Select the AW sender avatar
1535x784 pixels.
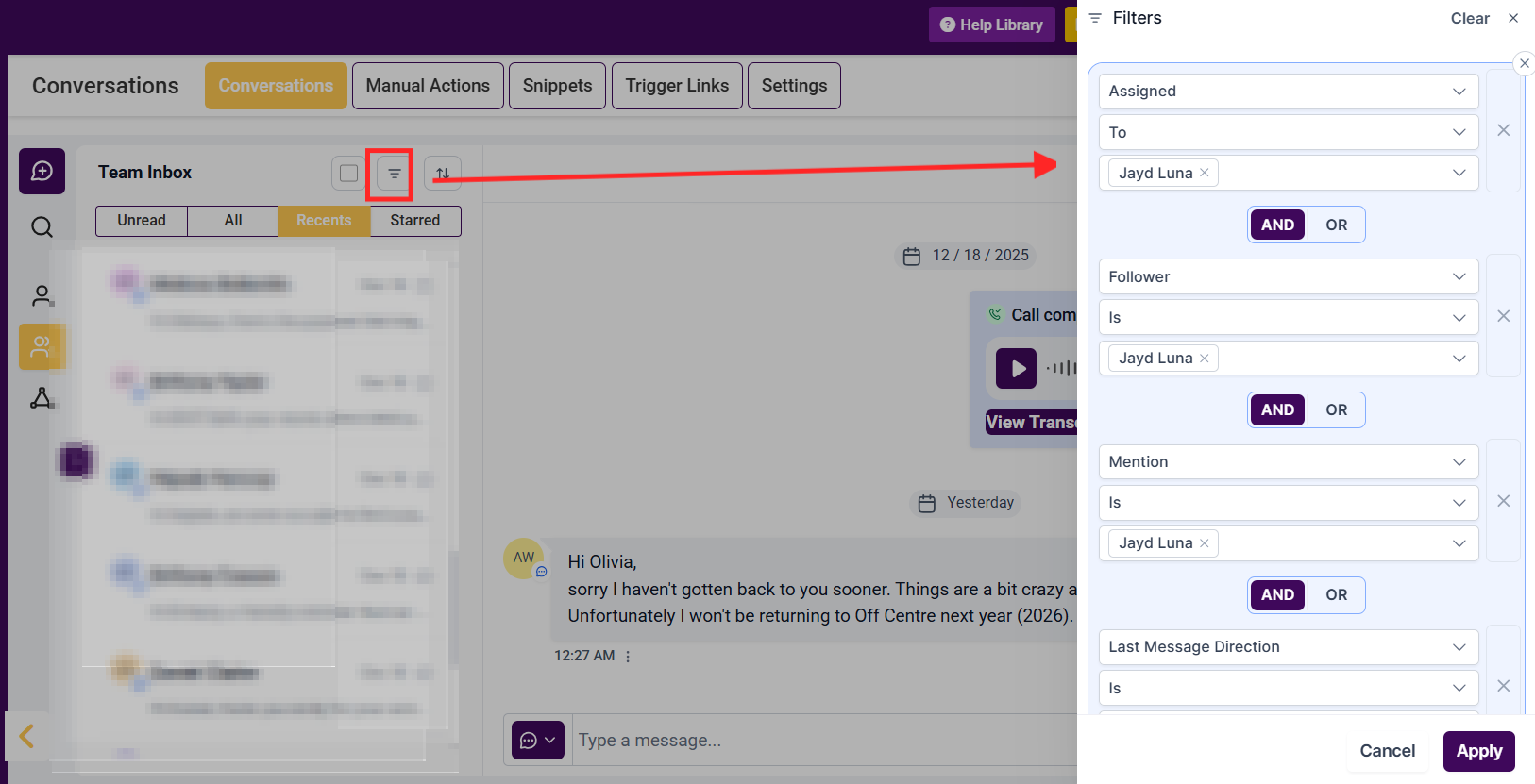pos(523,558)
